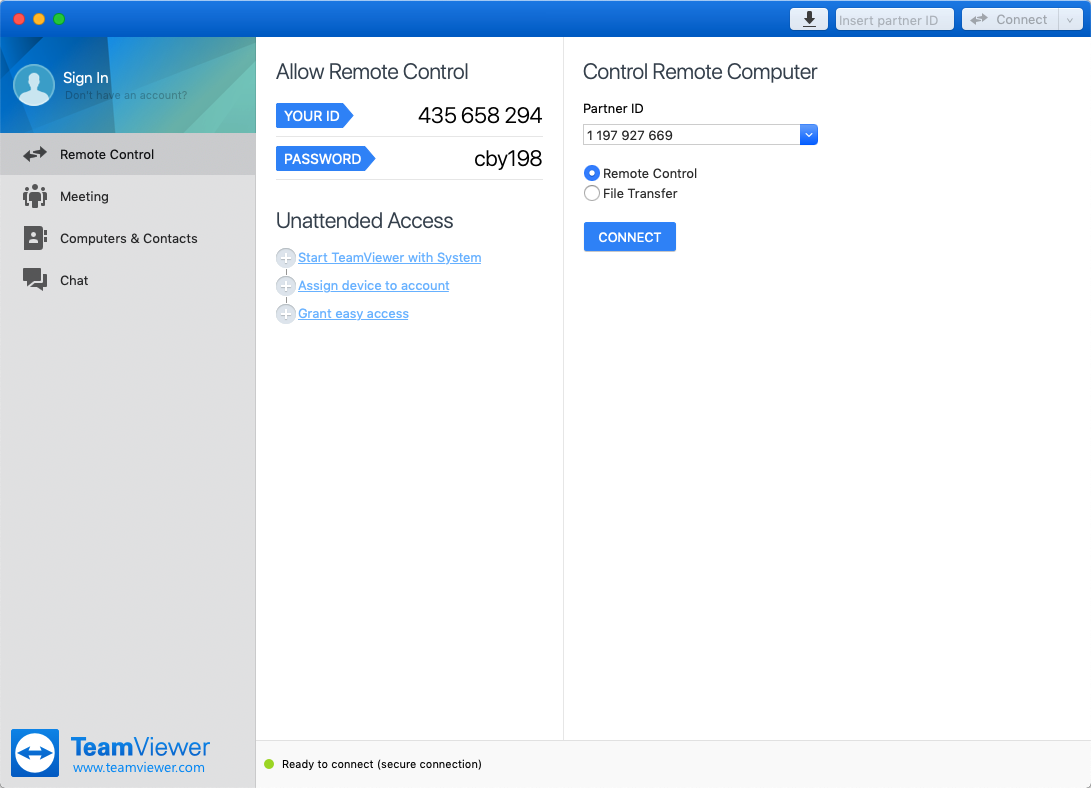
Task: Select the Remote Control radio option
Action: click(591, 173)
